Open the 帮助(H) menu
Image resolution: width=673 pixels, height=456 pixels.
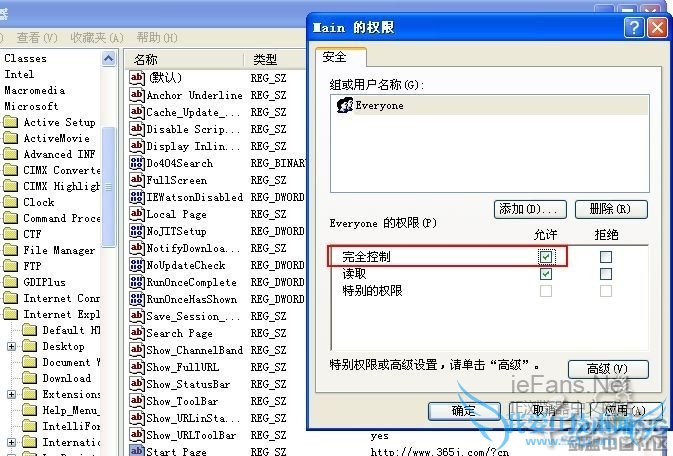click(157, 38)
